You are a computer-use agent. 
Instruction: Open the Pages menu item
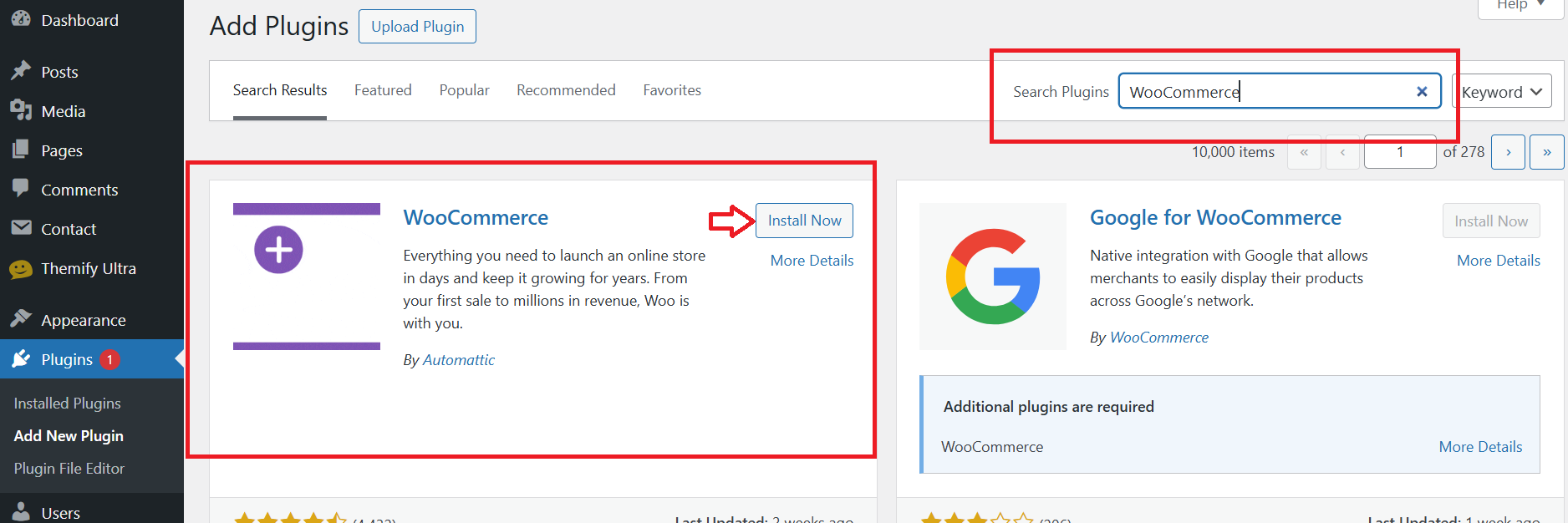coord(92,150)
